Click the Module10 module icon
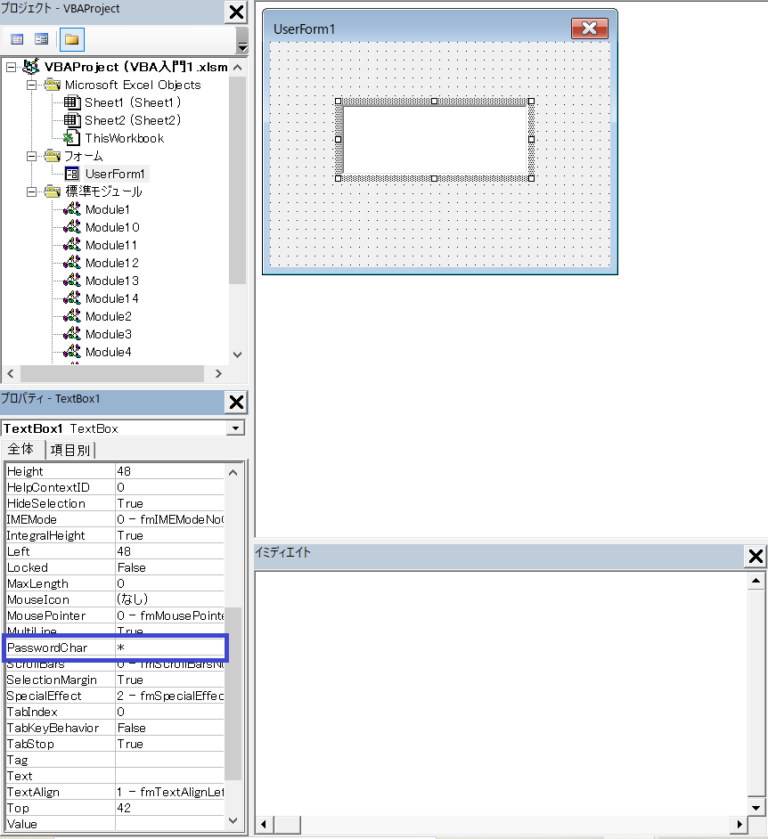 (72, 227)
